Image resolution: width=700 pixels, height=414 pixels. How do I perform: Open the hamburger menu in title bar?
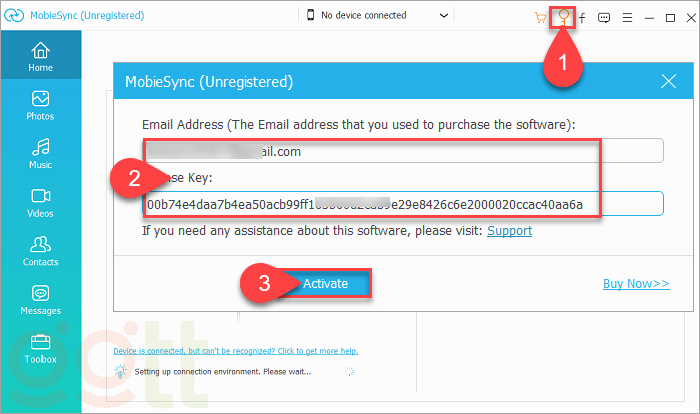pyautogui.click(x=627, y=17)
